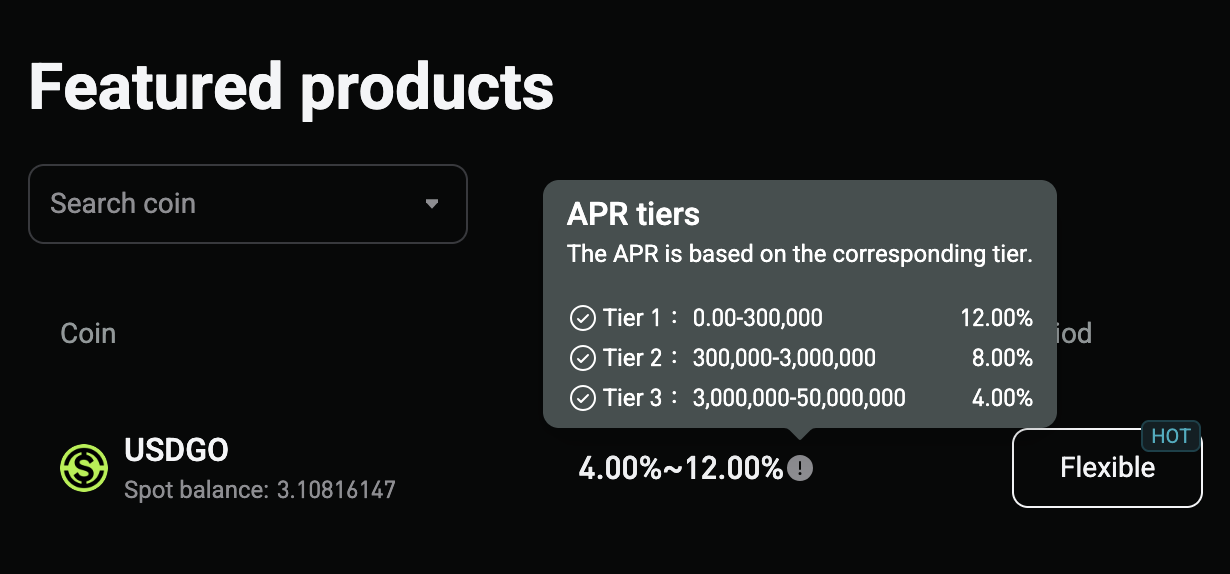Click the Featured products heading
This screenshot has height=574, width=1230.
pos(291,87)
